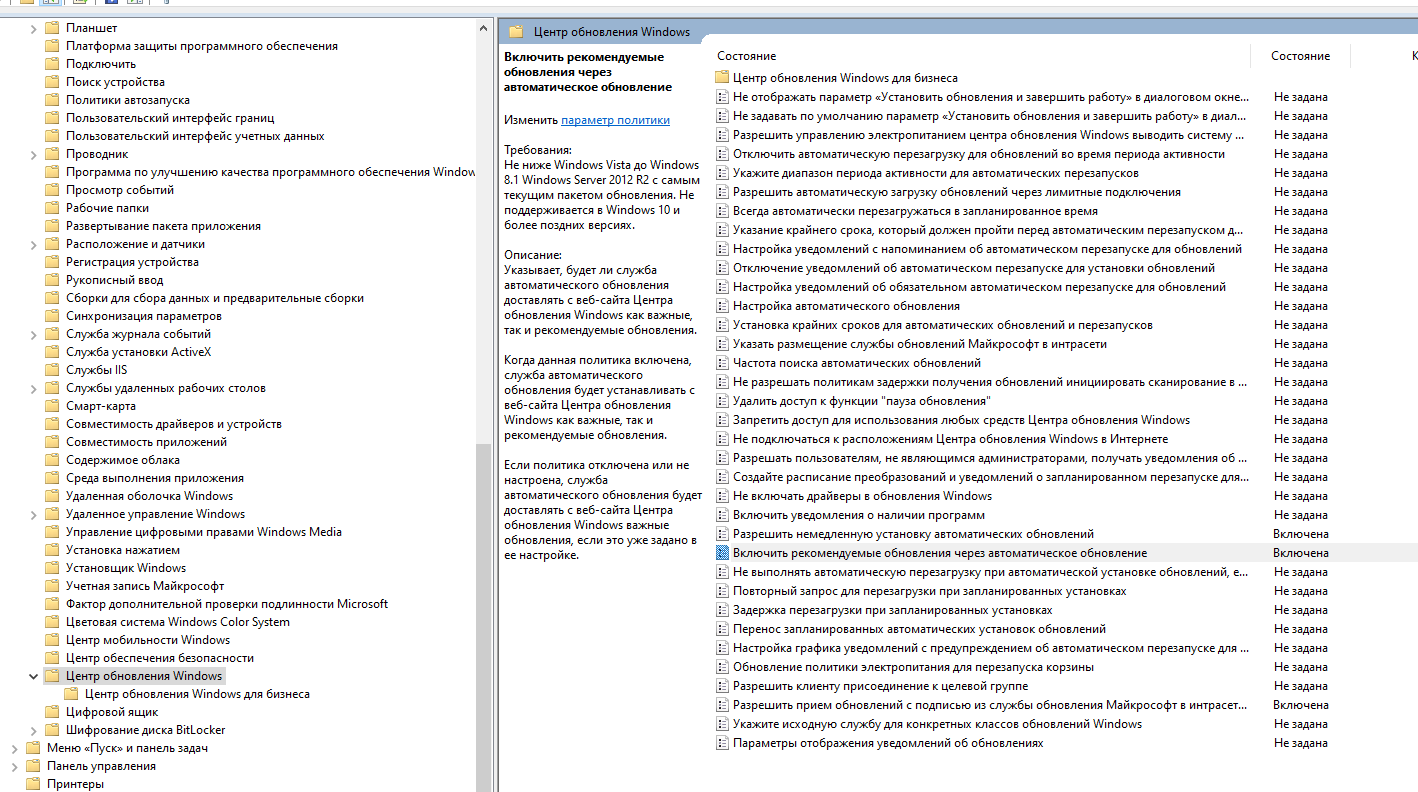Click the folder icon of Цифровой ящик
1418x792 pixels.
pos(53,712)
